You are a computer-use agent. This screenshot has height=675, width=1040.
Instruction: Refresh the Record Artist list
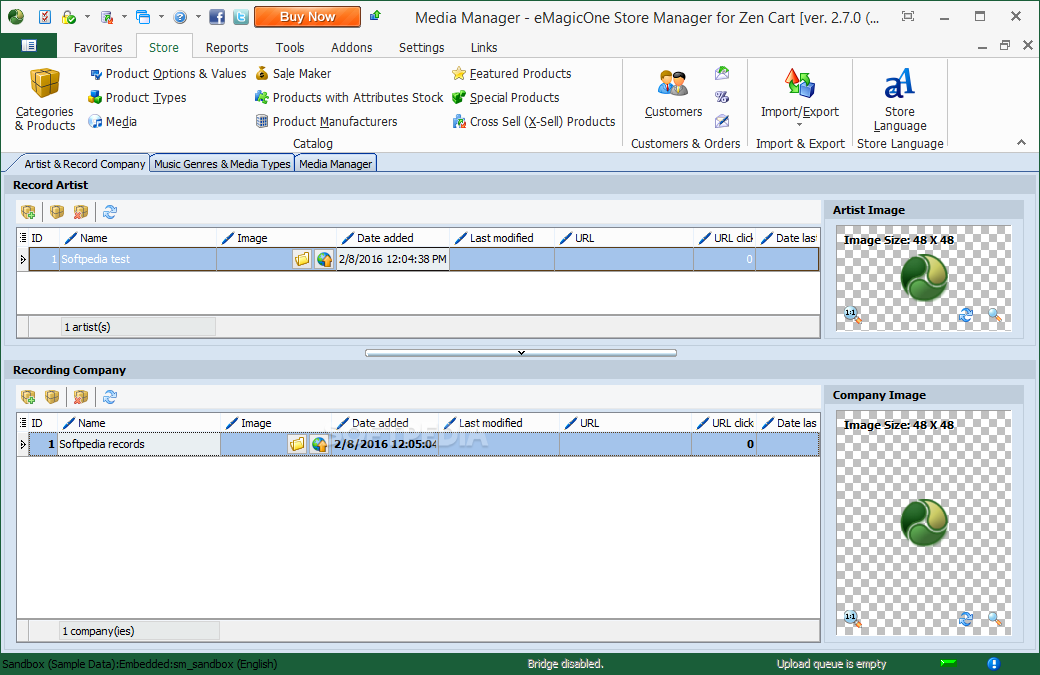coord(110,212)
